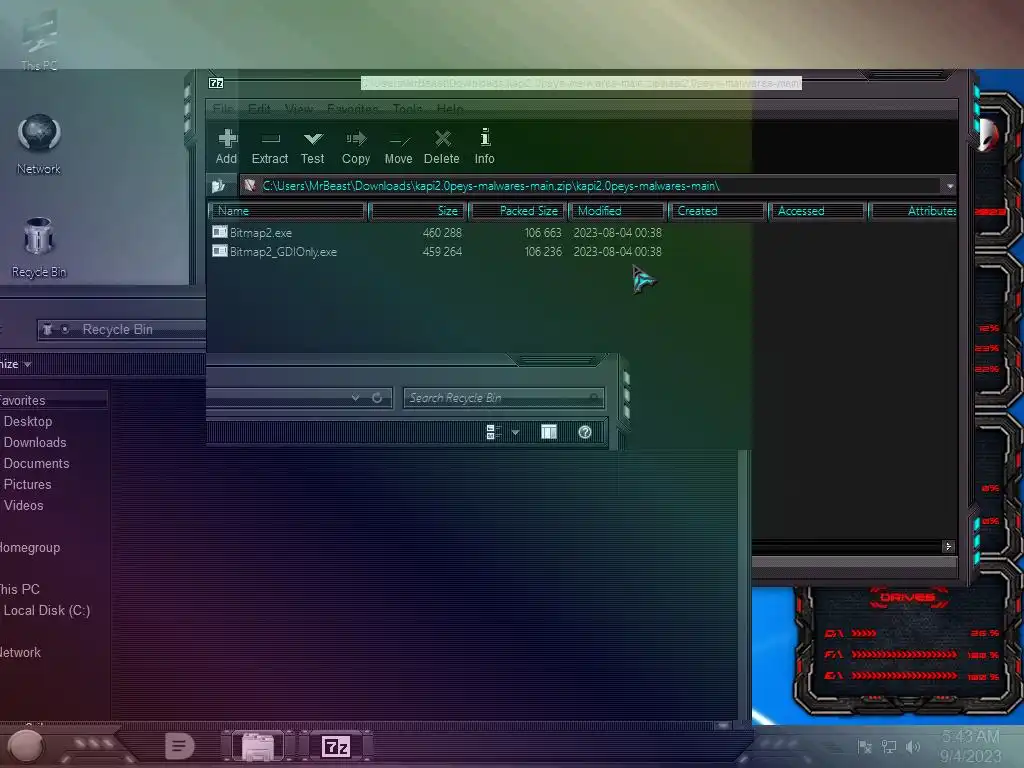Viewport: 1024px width, 768px height.
Task: Select the Bitmap2_GDIOnly.exe file name
Action: (283, 251)
